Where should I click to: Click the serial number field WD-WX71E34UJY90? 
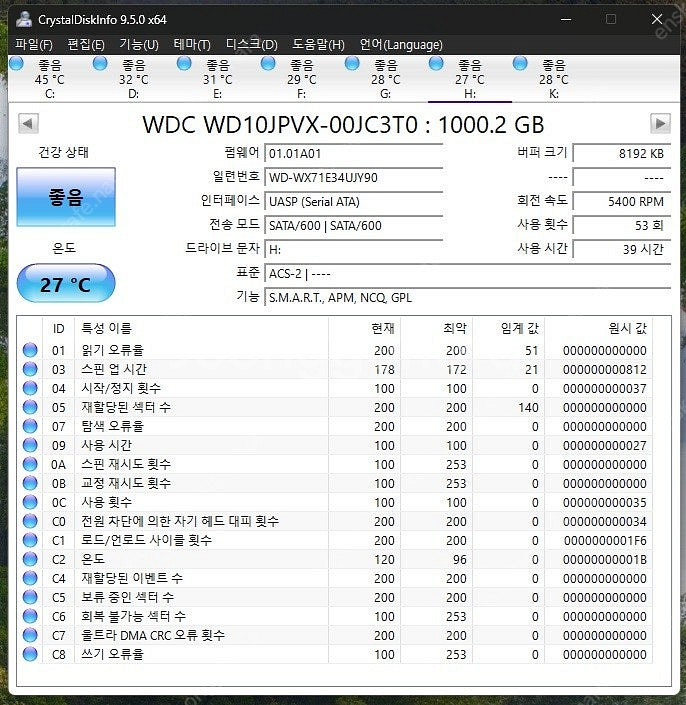[354, 177]
